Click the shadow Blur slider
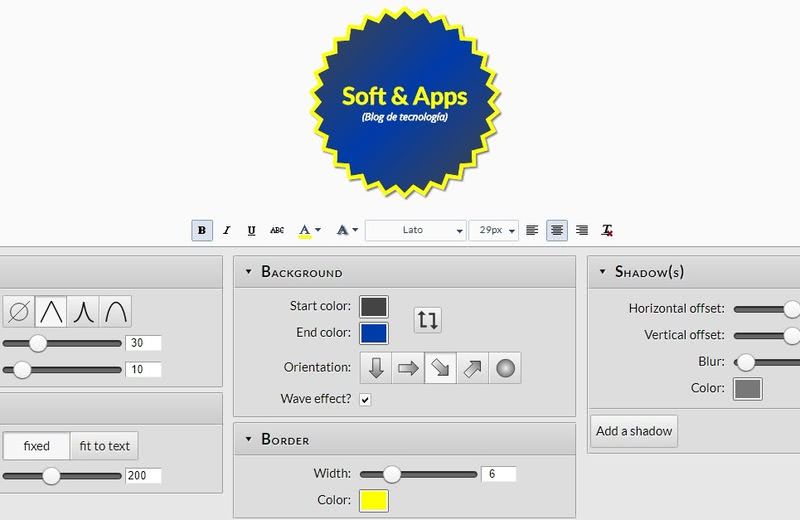The height and width of the screenshot is (520, 800). pyautogui.click(x=767, y=362)
